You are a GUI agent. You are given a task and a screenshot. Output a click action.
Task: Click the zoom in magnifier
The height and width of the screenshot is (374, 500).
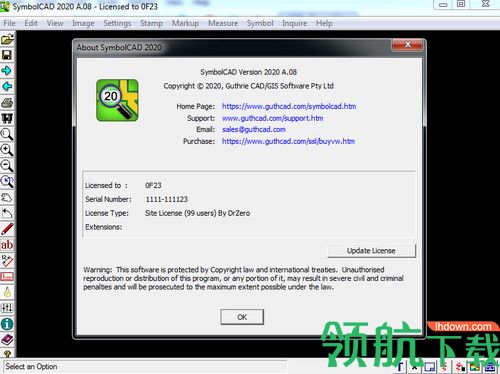pyautogui.click(x=7, y=150)
